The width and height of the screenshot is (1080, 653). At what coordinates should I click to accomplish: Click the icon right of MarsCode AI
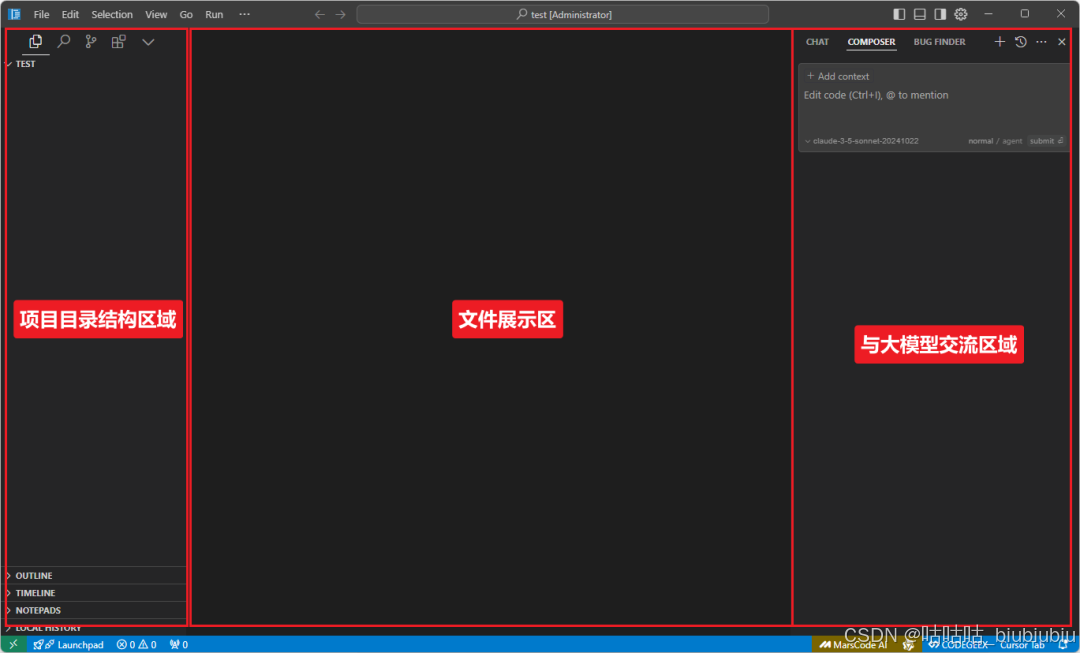(x=908, y=645)
